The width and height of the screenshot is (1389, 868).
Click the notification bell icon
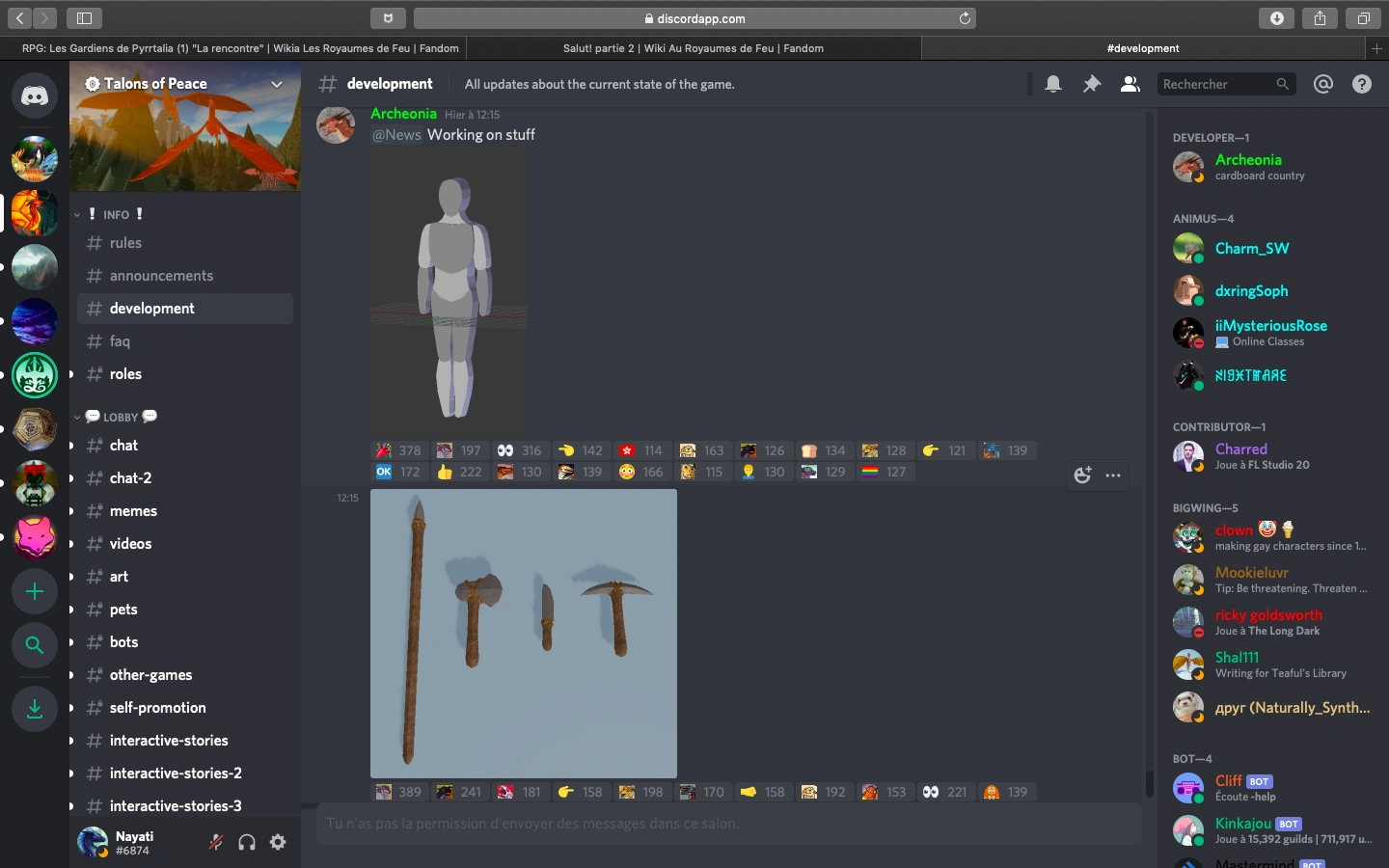coord(1053,85)
